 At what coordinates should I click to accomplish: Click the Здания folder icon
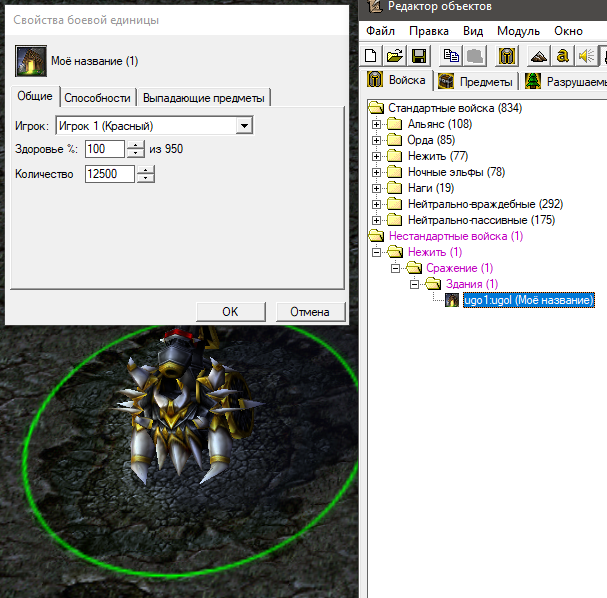[x=433, y=284]
